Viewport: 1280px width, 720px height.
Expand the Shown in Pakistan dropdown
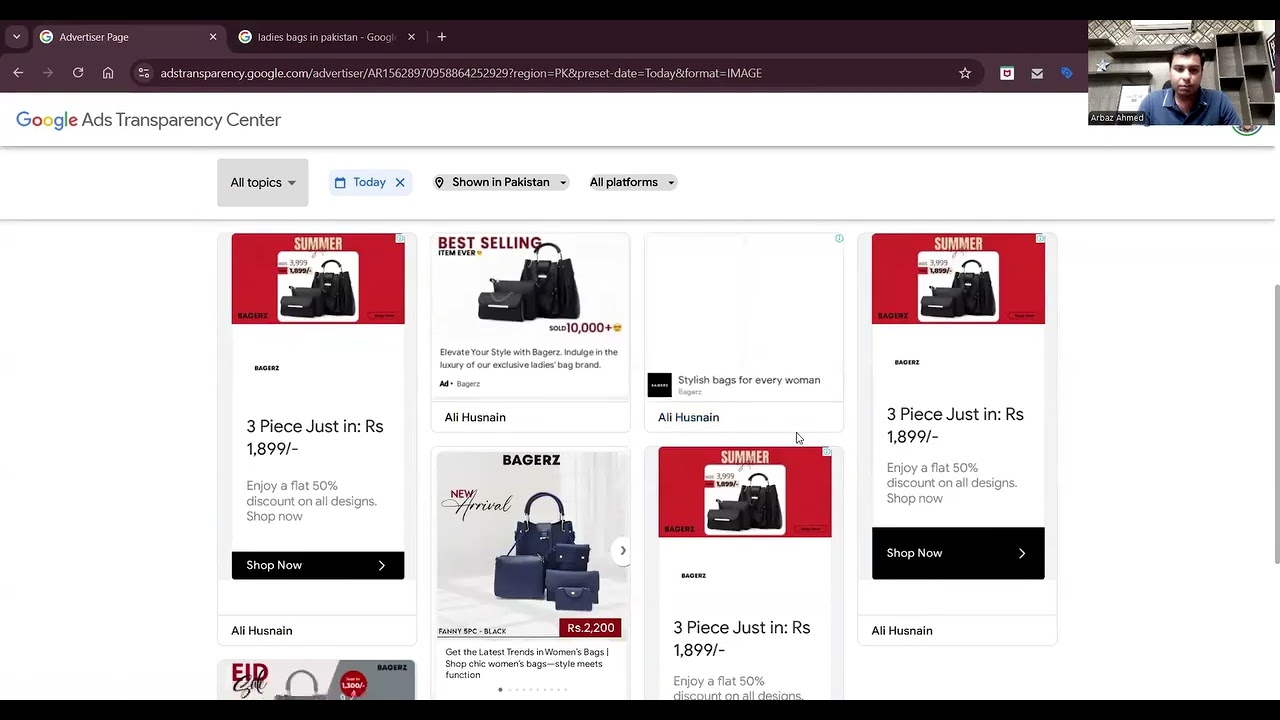(x=501, y=182)
